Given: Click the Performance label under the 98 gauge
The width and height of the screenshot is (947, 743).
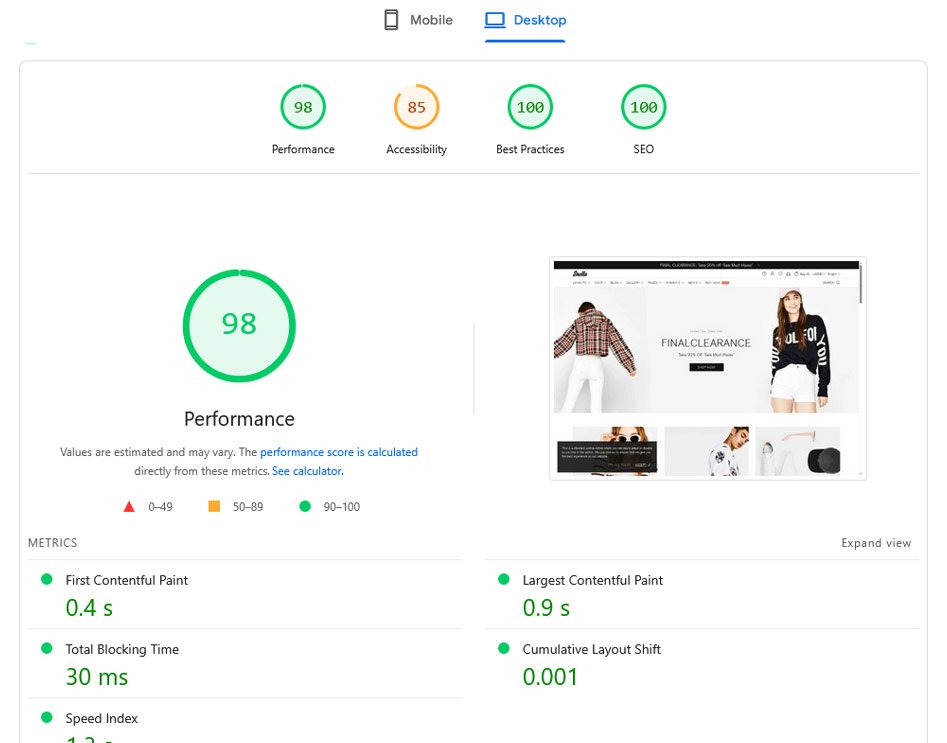Looking at the screenshot, I should (x=303, y=149).
